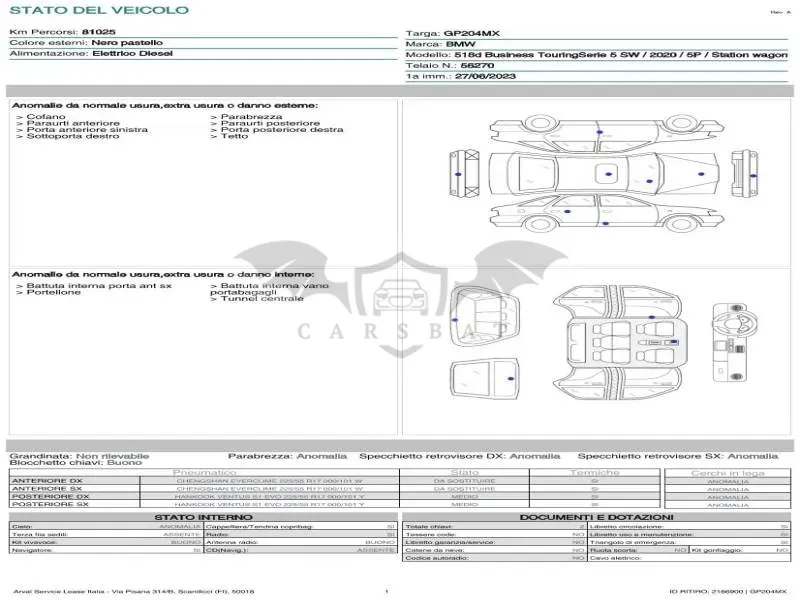Select 'Battuta interna vano portabagagli' entry
The height and width of the screenshot is (600, 800).
tap(269, 289)
